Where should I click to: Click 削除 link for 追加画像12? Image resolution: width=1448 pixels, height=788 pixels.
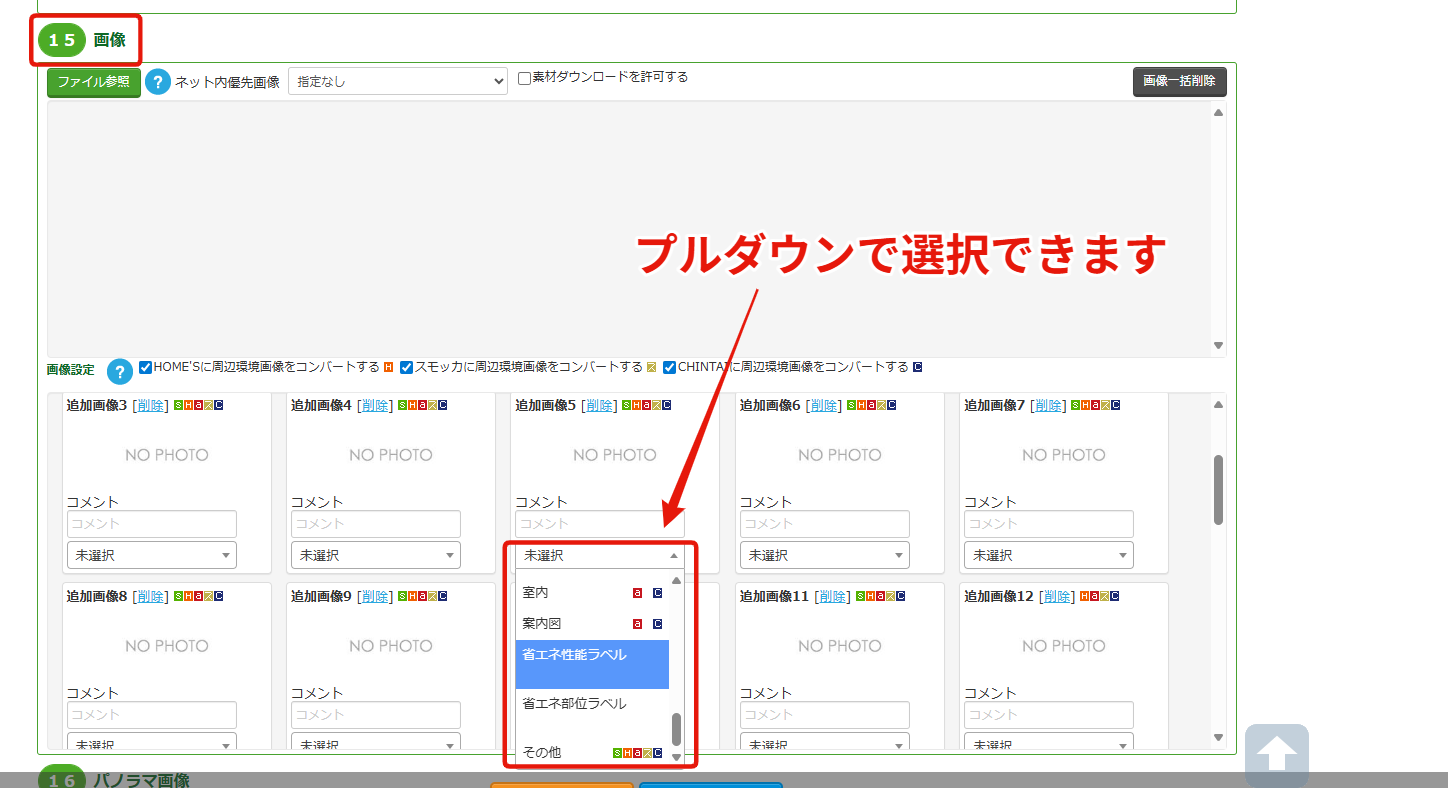click(1056, 596)
